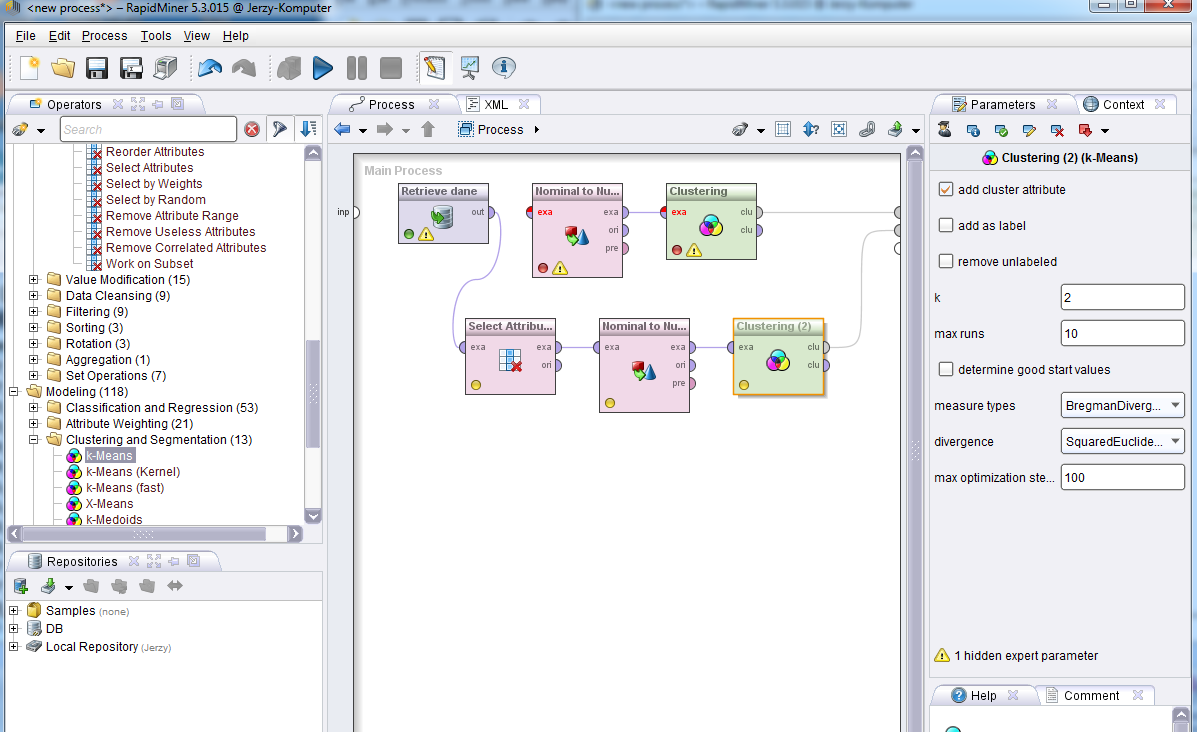Click the operator Search field

(x=148, y=129)
